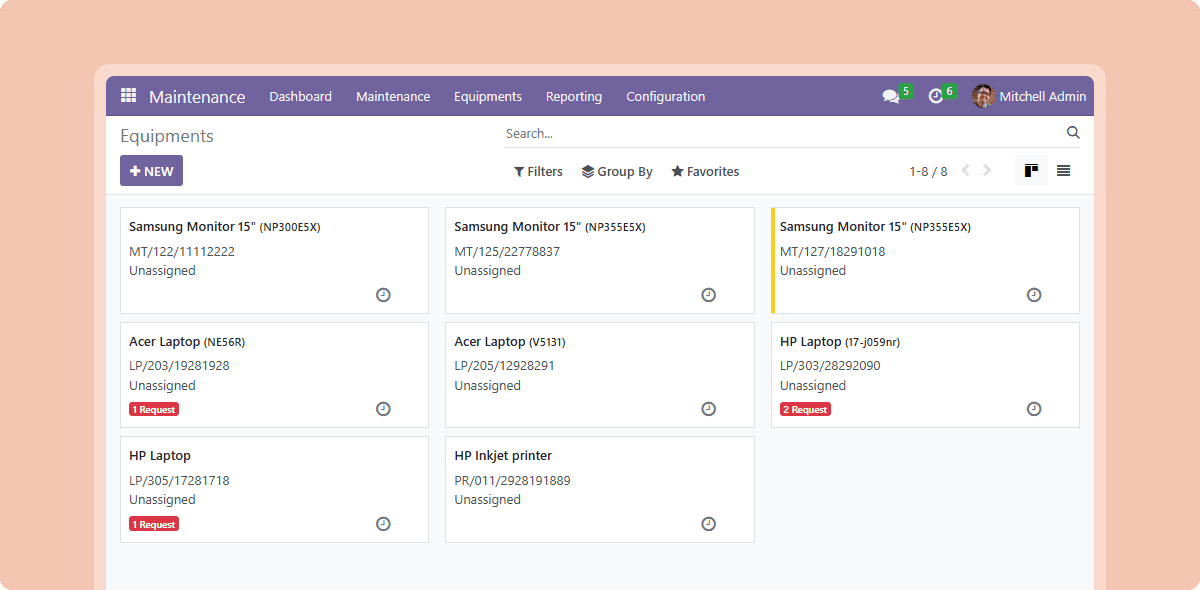This screenshot has height=590, width=1200.
Task: Open the activities clock icon in navbar
Action: tap(936, 96)
